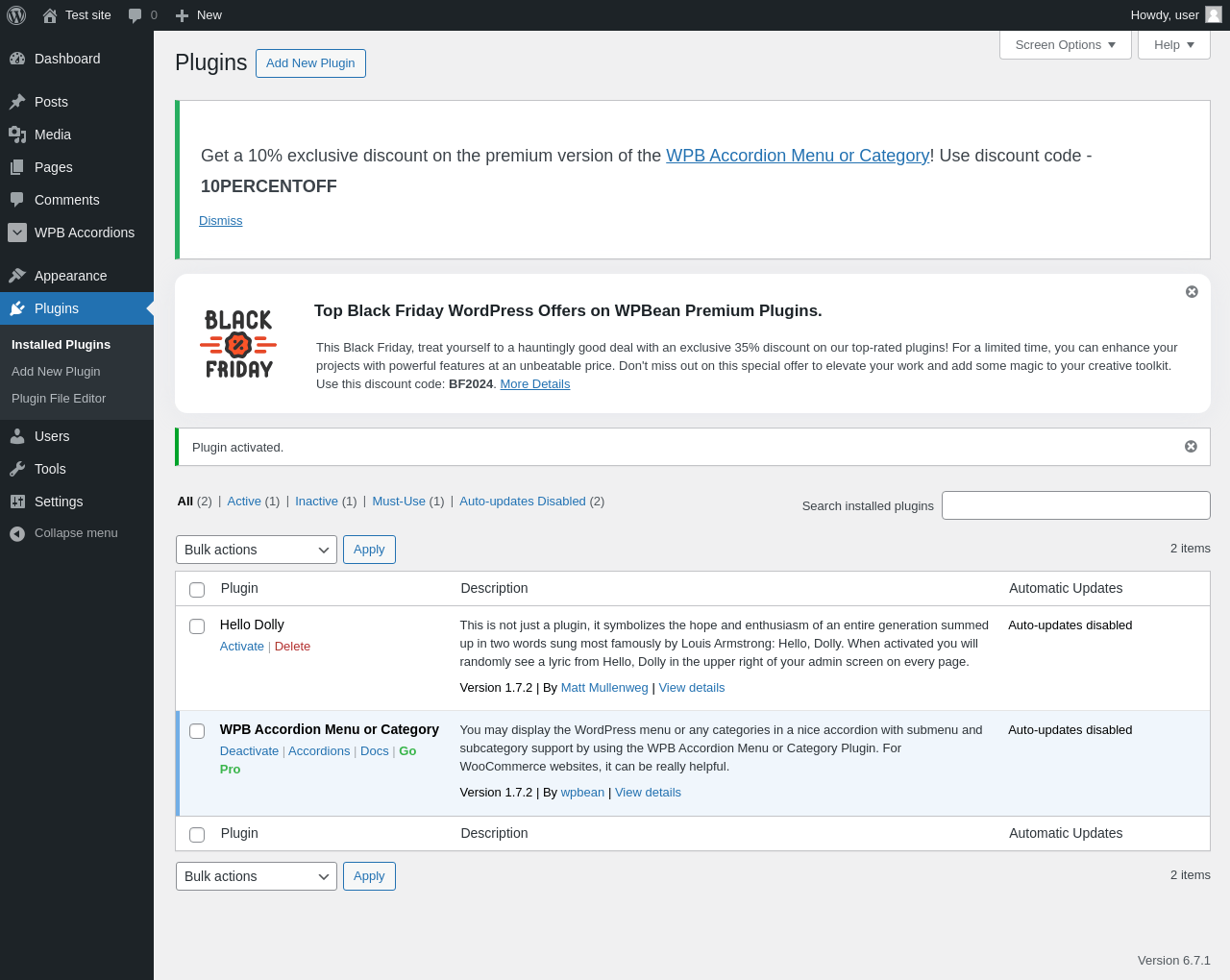1230x980 pixels.
Task: Check the WPB Accordion Menu plugin checkbox
Action: (x=197, y=731)
